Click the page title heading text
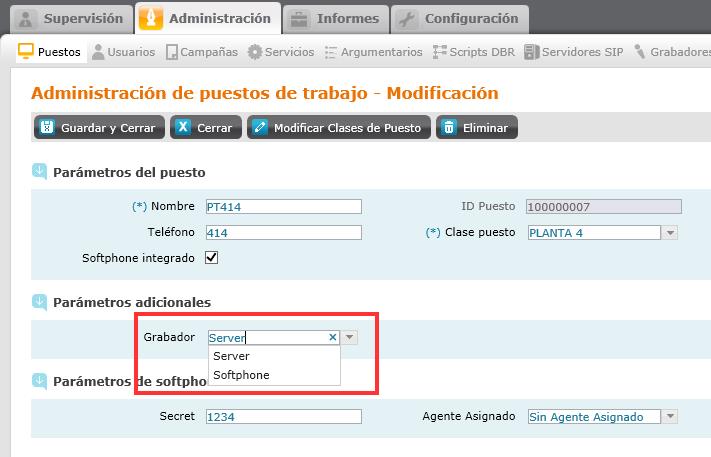This screenshot has width=711, height=457. click(x=265, y=93)
